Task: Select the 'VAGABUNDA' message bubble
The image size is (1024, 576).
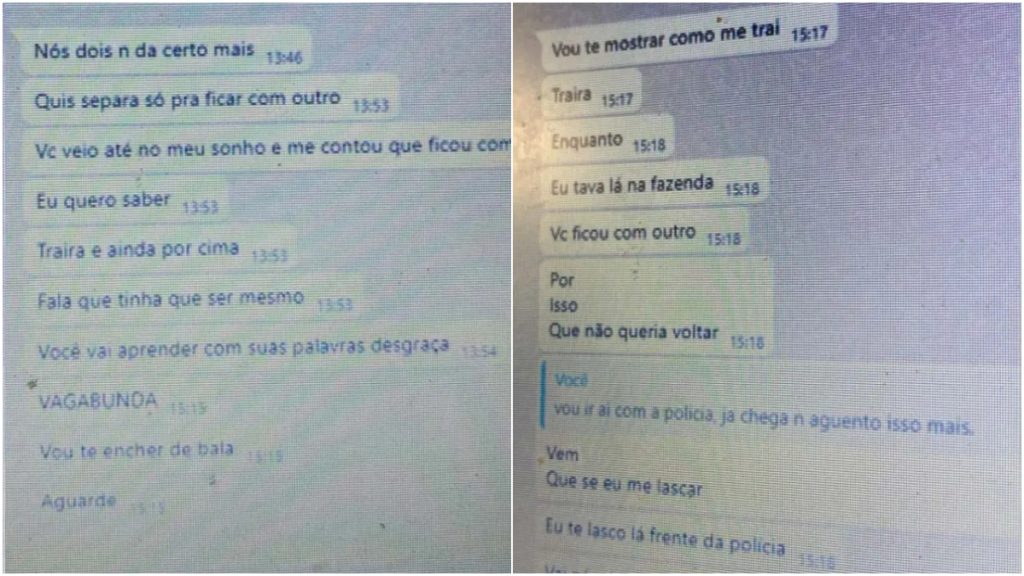Action: 121,402
